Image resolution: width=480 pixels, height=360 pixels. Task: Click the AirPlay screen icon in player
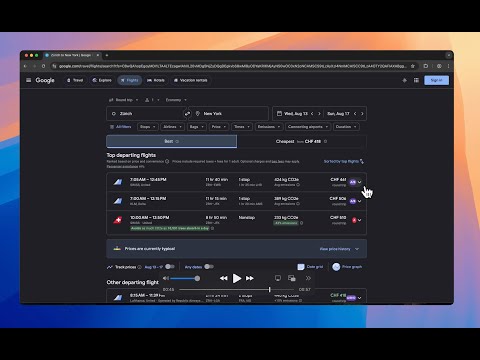pyautogui.click(x=278, y=278)
